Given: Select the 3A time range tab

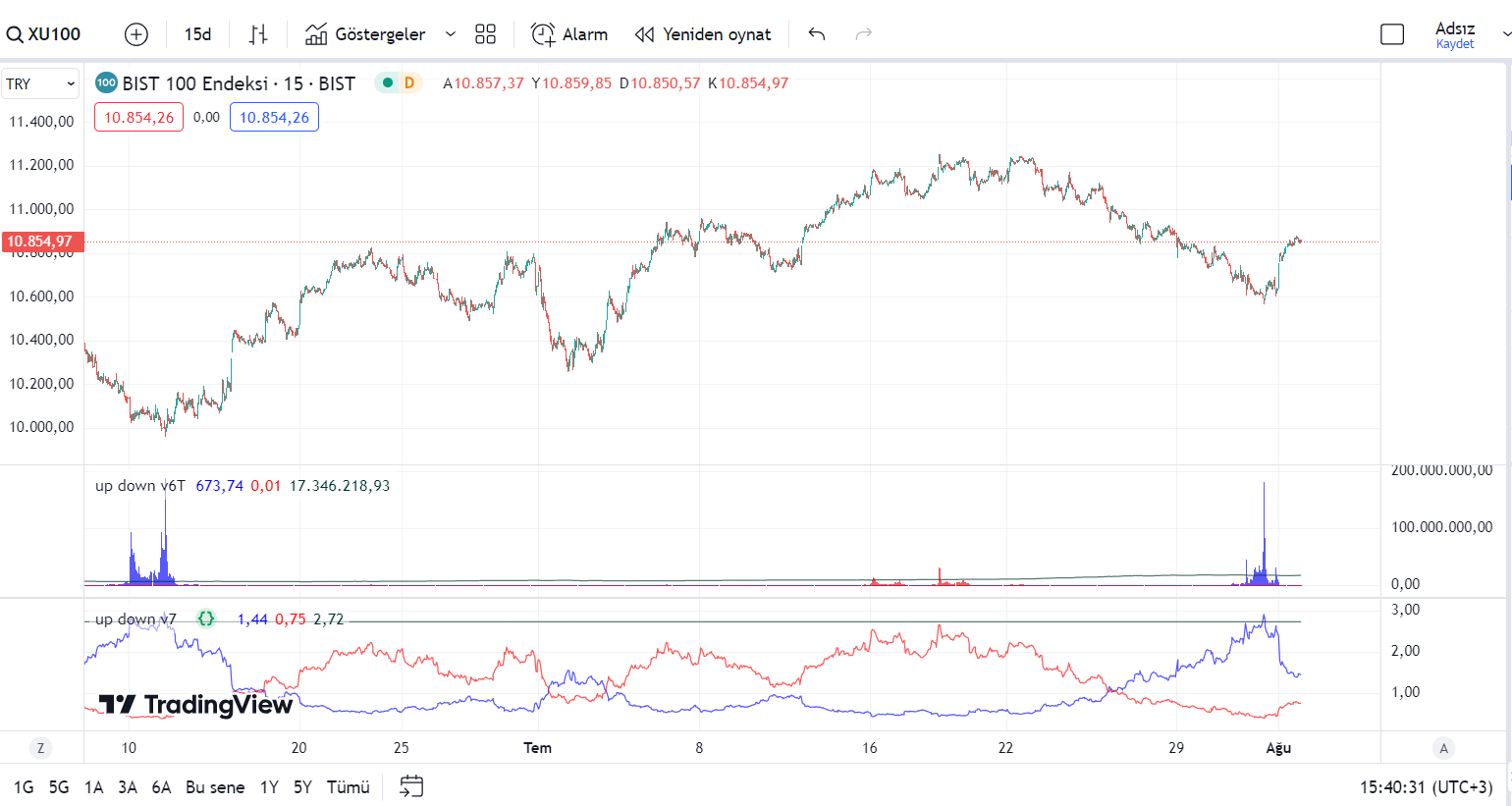Looking at the screenshot, I should pos(128,787).
